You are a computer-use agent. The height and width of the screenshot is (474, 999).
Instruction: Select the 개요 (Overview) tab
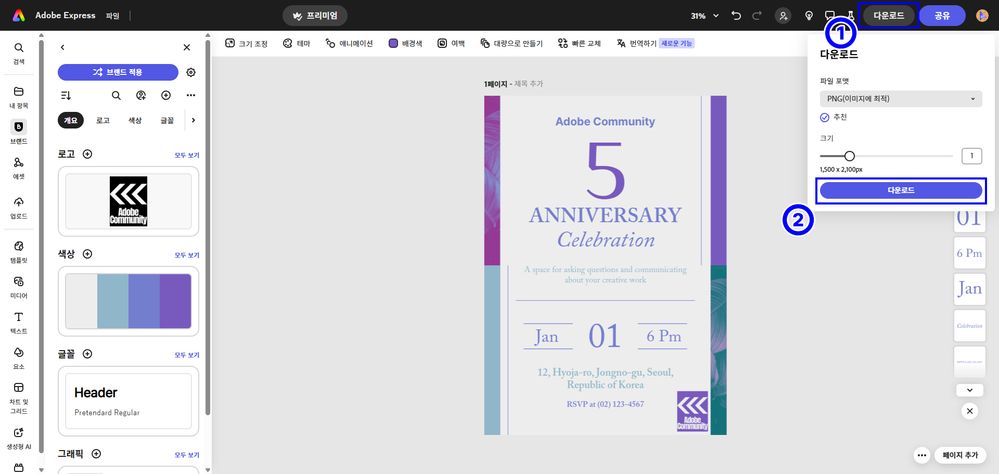[x=70, y=120]
